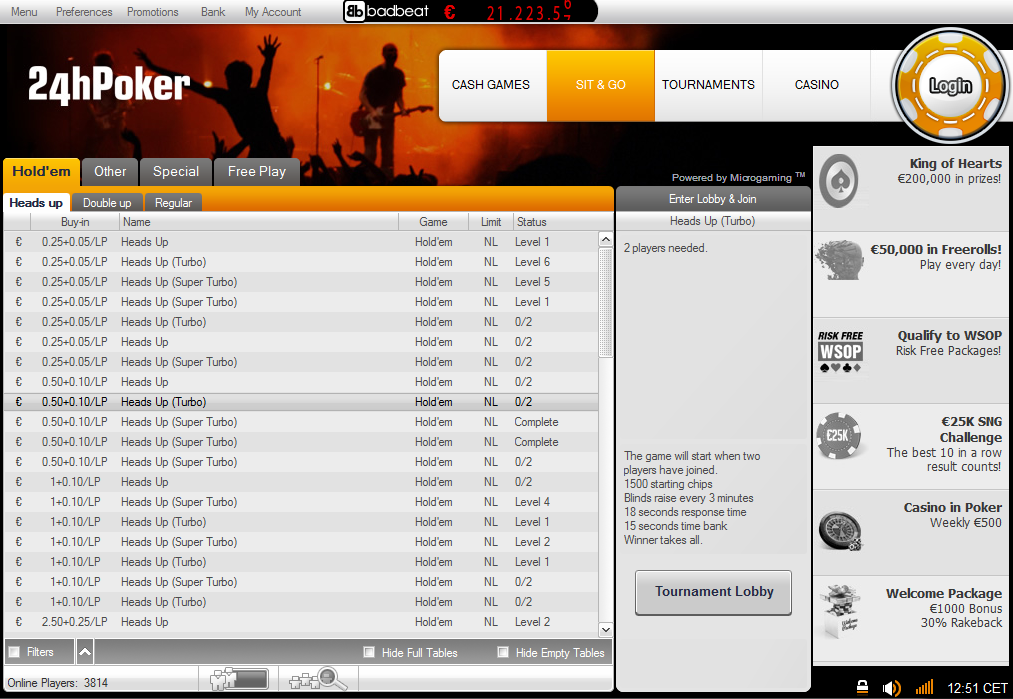
Task: Open the My Account menu
Action: (x=273, y=12)
